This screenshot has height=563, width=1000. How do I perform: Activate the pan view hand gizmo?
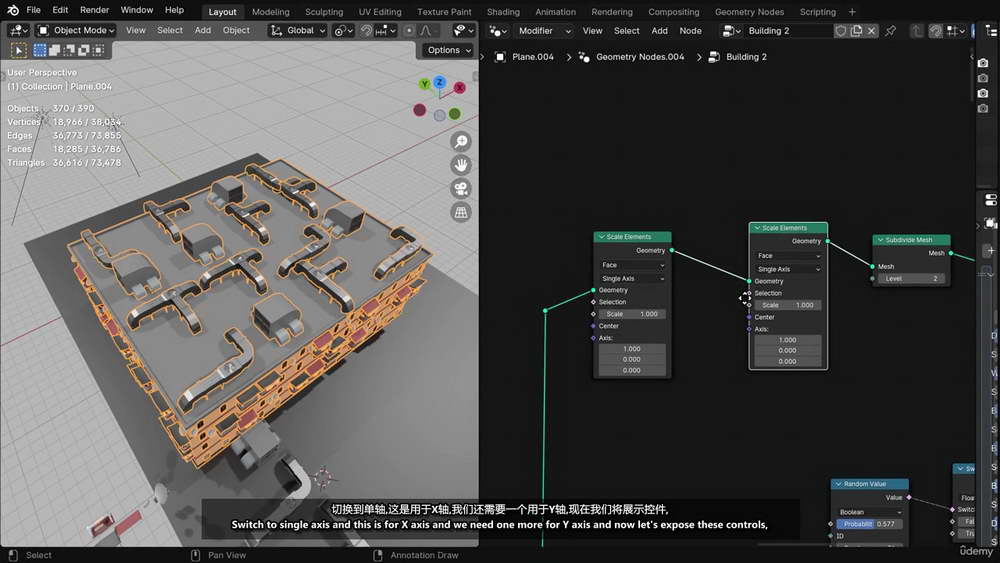(x=461, y=165)
